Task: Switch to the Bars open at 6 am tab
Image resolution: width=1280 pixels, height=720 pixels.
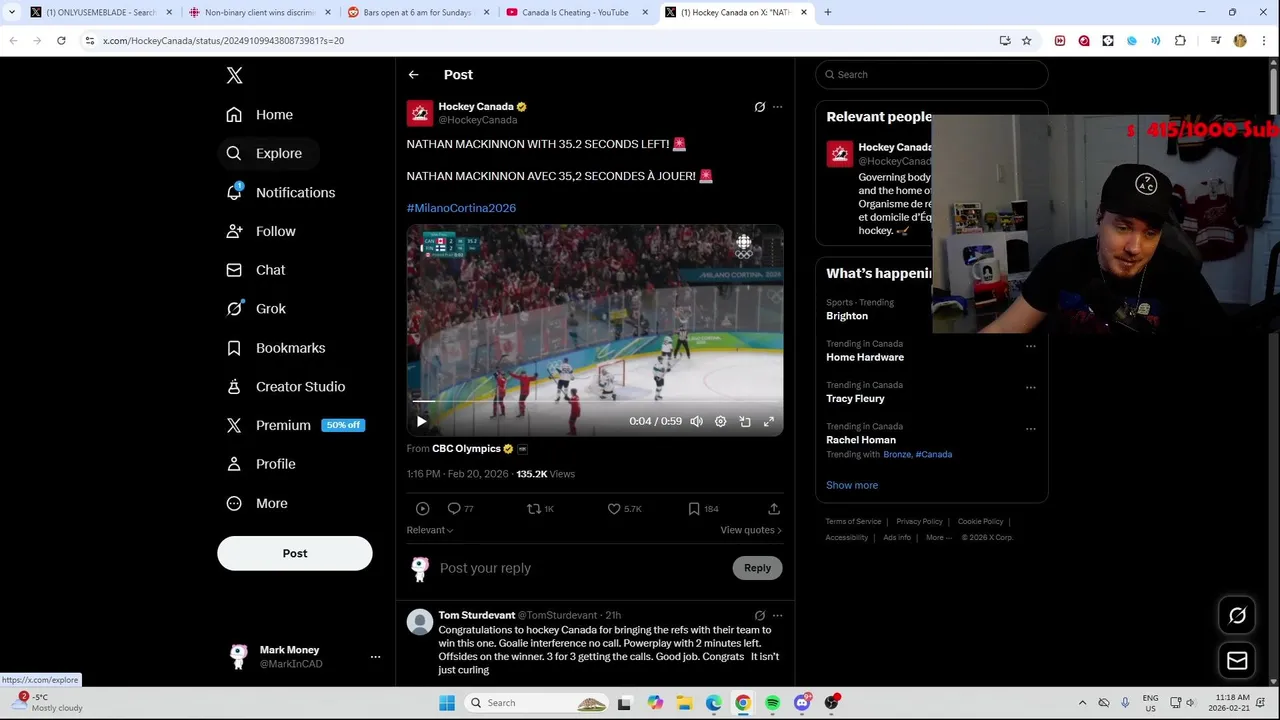Action: 419,12
